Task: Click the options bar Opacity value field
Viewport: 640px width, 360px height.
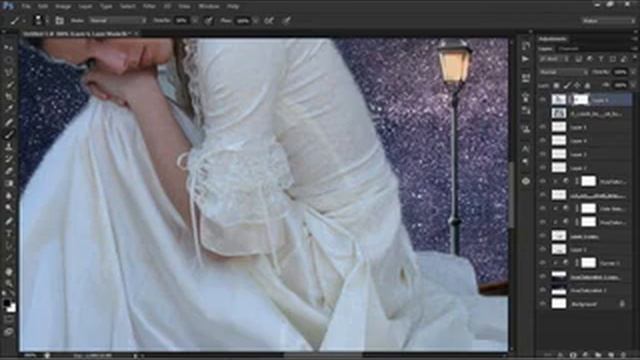Action: click(182, 20)
